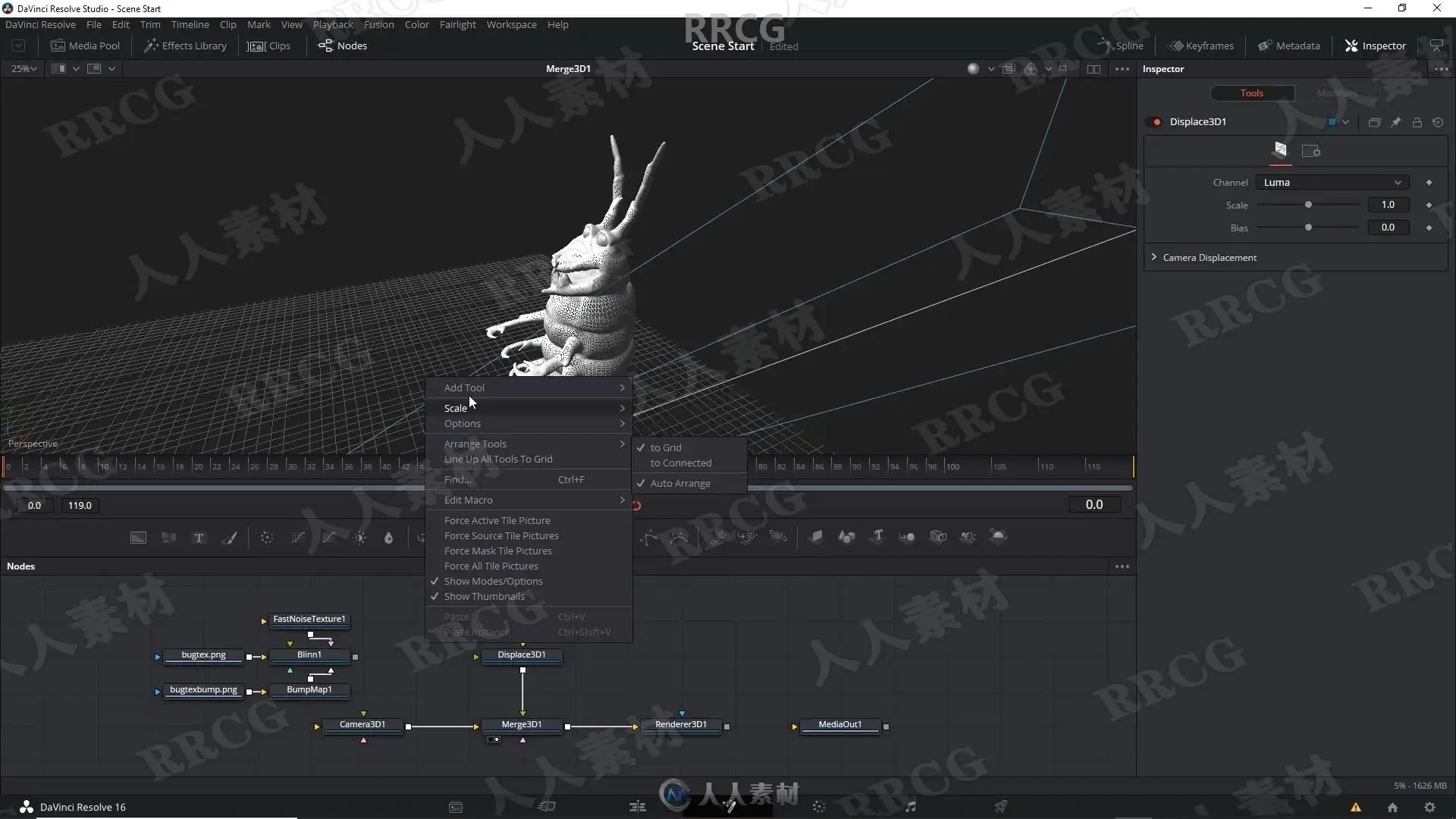Open the Deliver page rocket icon
Image resolution: width=1456 pixels, height=819 pixels.
point(1001,807)
